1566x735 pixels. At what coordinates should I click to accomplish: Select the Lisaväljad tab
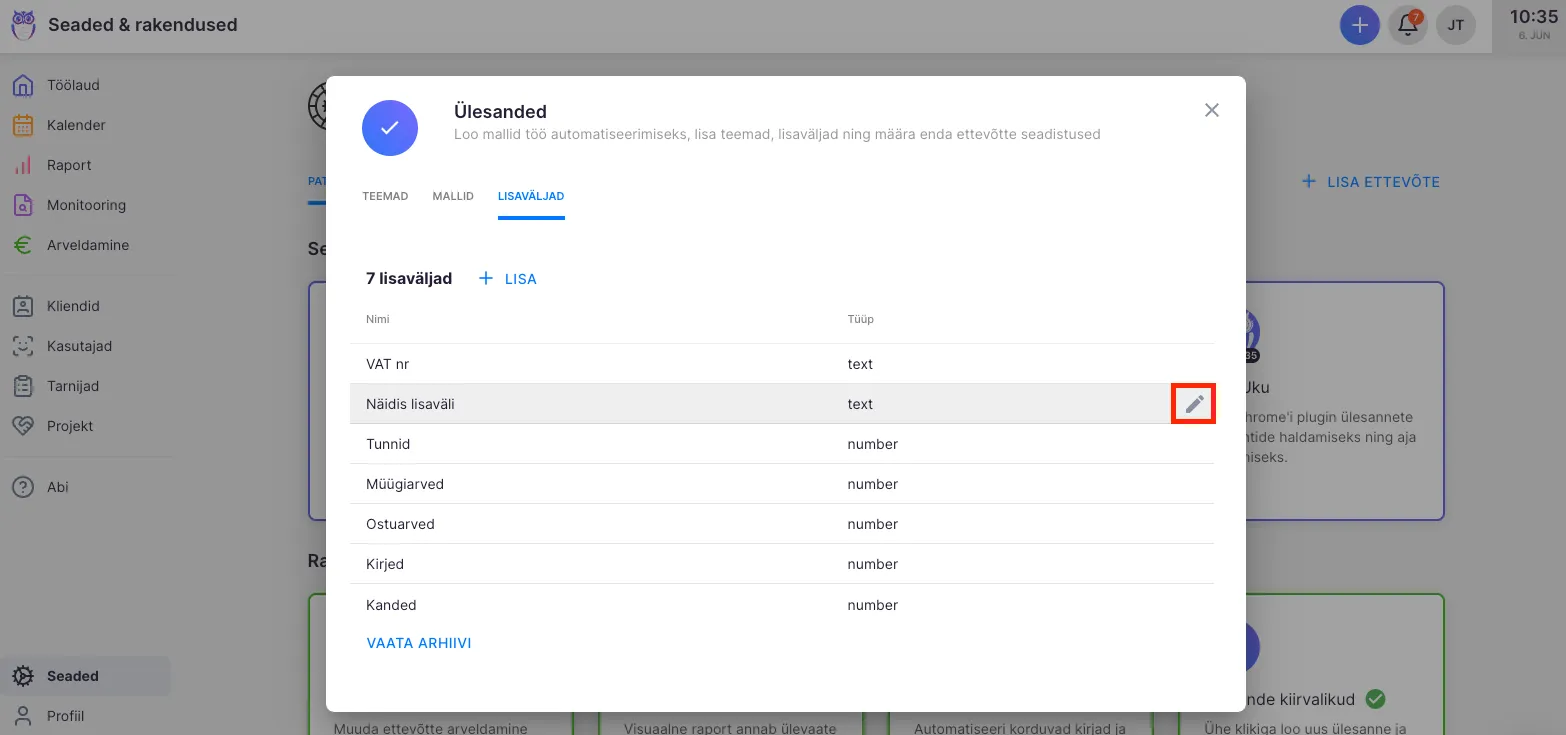[x=531, y=196]
